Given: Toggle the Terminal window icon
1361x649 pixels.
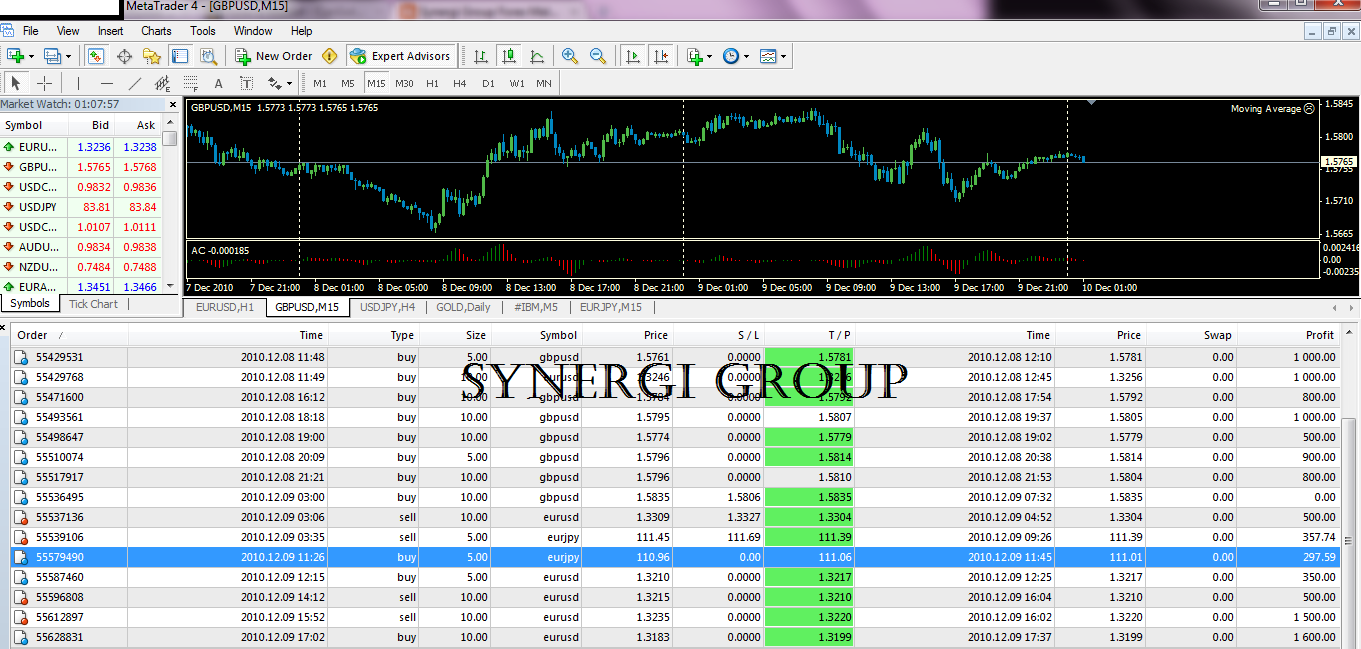Looking at the screenshot, I should pyautogui.click(x=180, y=56).
